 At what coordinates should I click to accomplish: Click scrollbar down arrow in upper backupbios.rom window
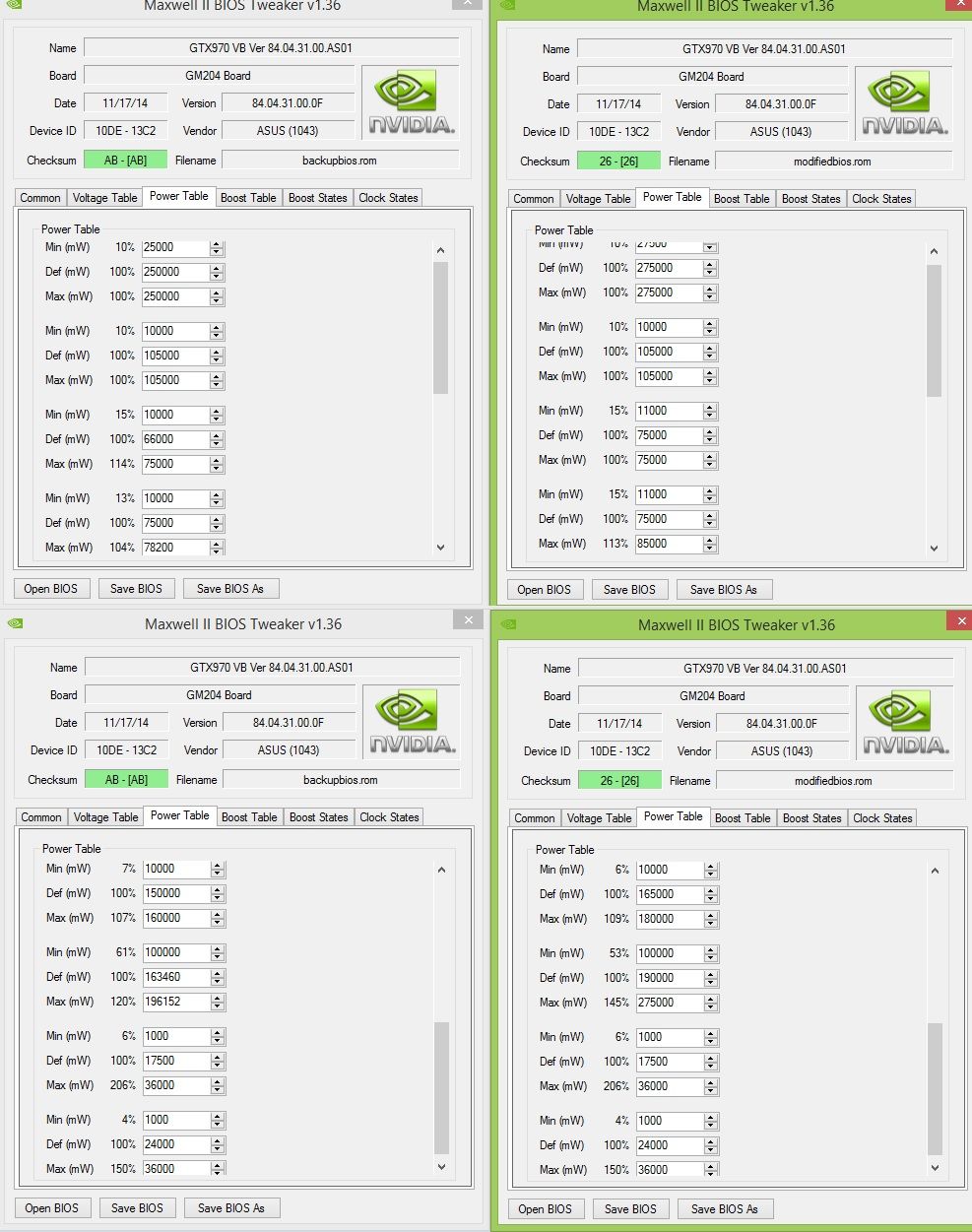[440, 548]
